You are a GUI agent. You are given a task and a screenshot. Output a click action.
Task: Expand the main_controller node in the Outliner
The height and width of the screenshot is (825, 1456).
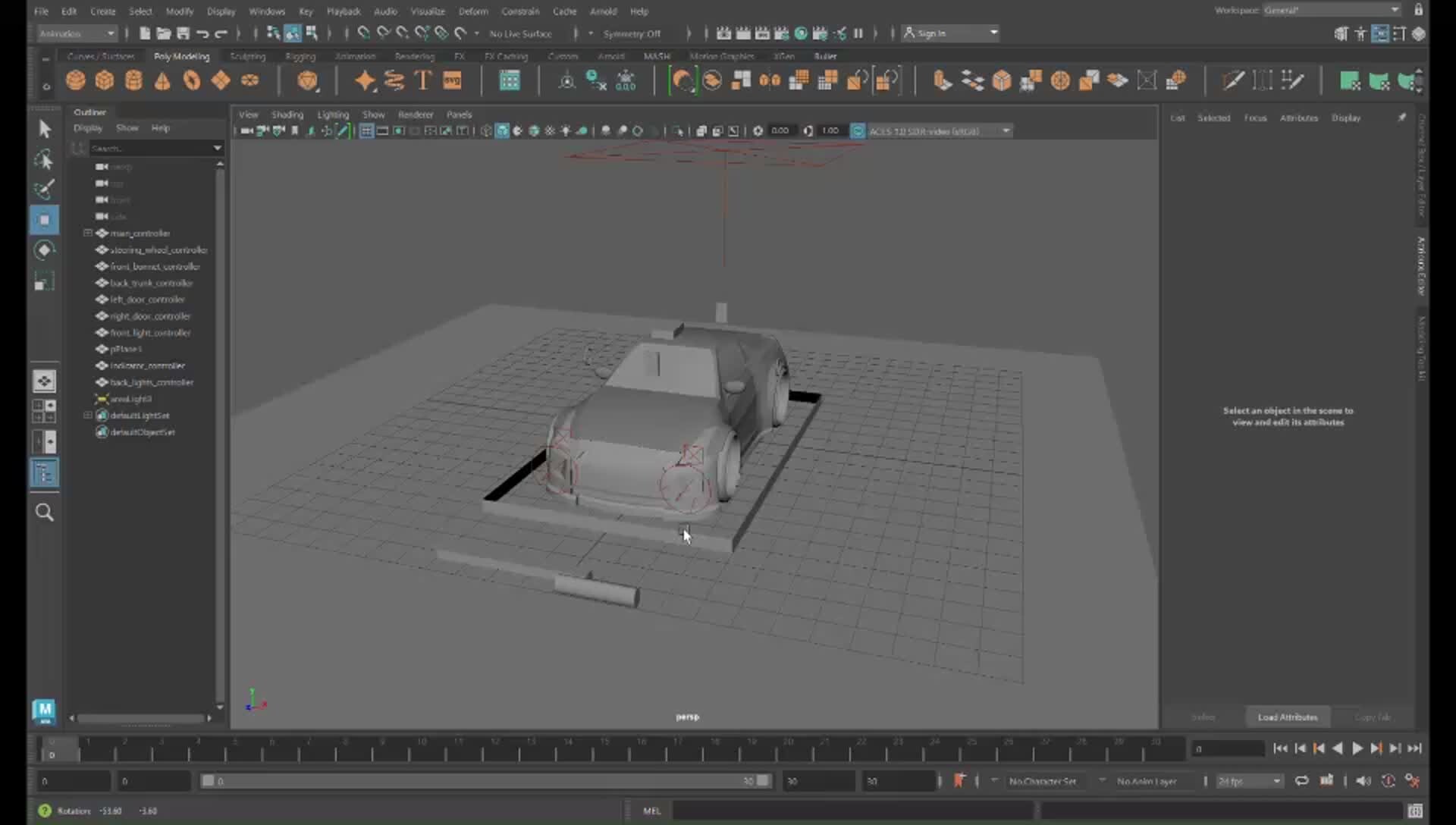(x=87, y=233)
